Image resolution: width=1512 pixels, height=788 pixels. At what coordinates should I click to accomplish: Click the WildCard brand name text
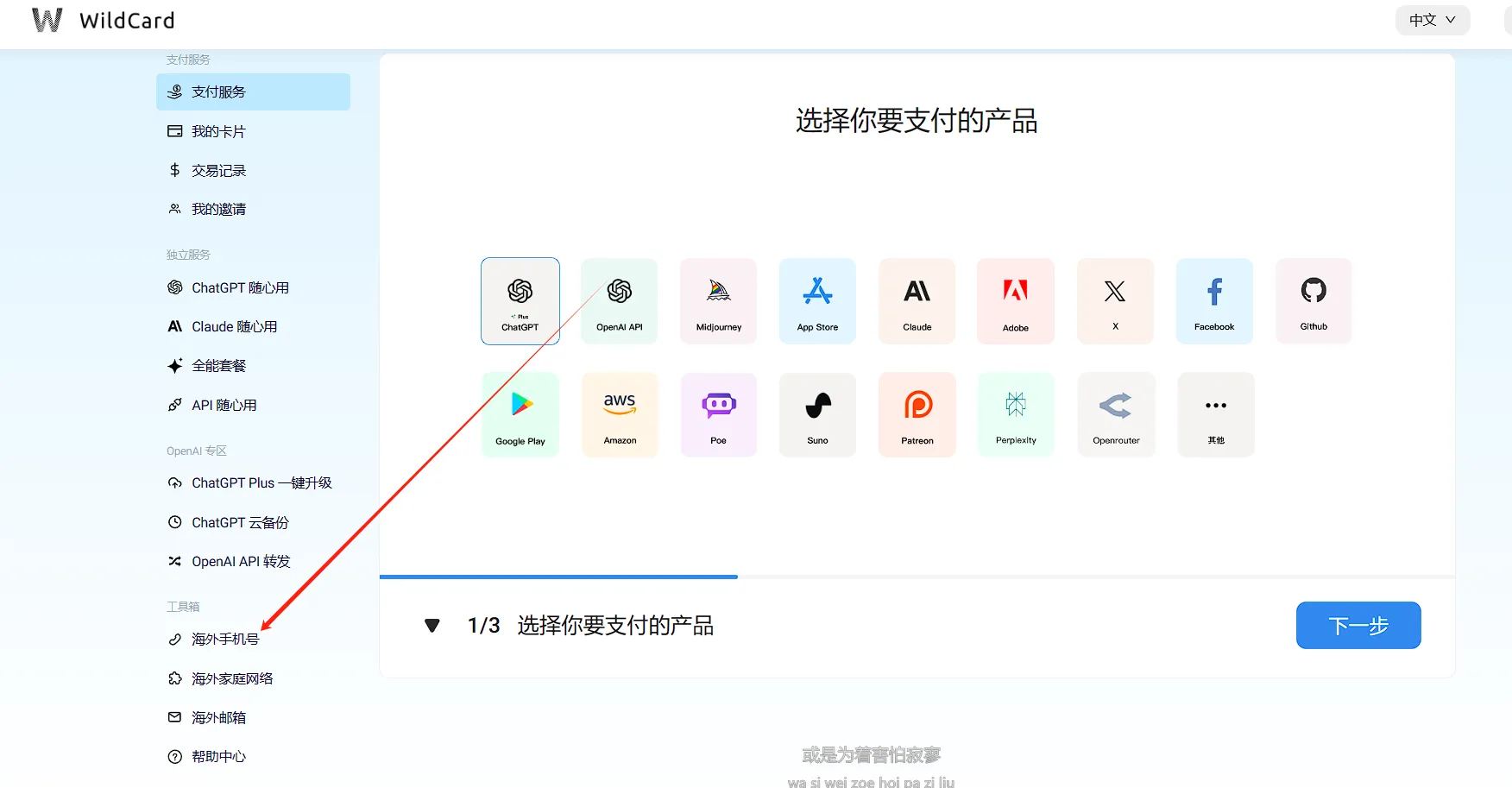coord(127,20)
